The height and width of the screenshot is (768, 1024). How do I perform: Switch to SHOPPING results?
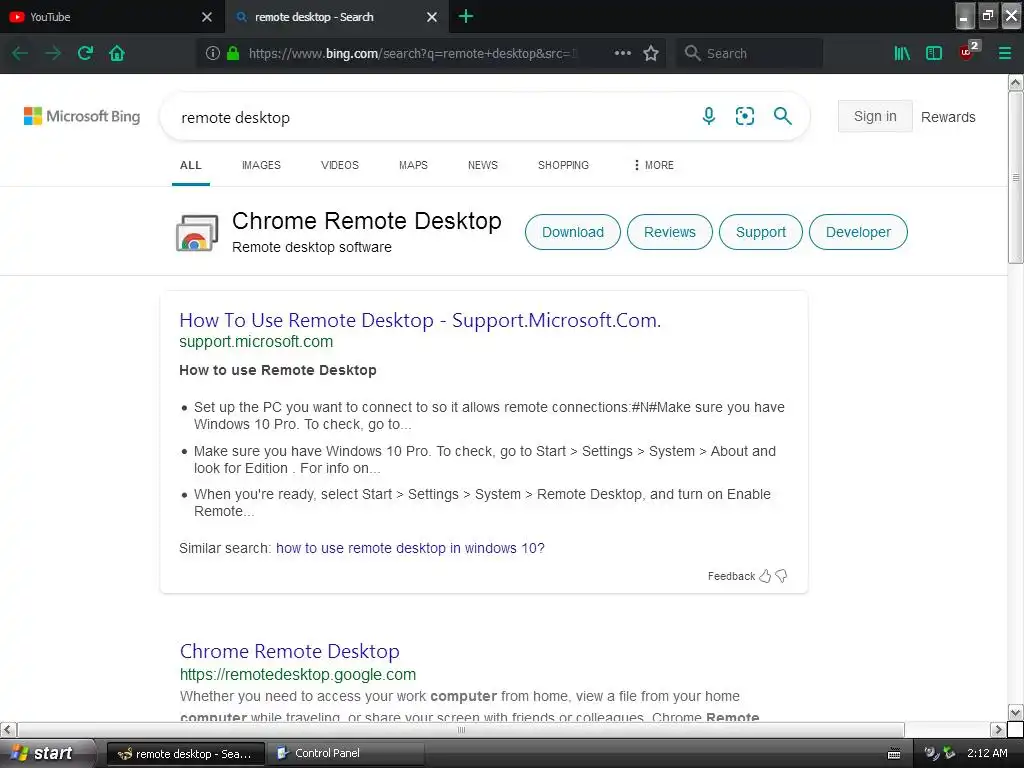pos(563,165)
